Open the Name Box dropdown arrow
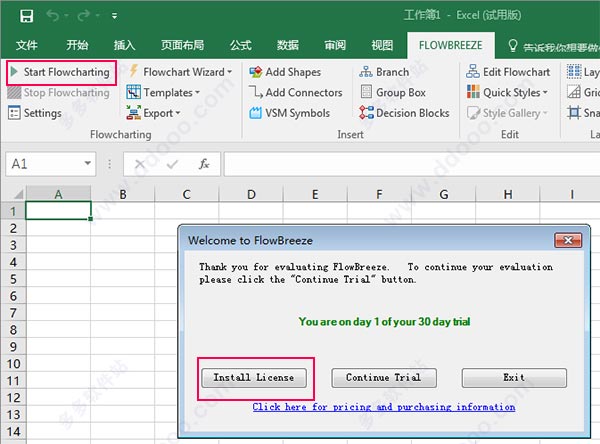 tap(88, 163)
